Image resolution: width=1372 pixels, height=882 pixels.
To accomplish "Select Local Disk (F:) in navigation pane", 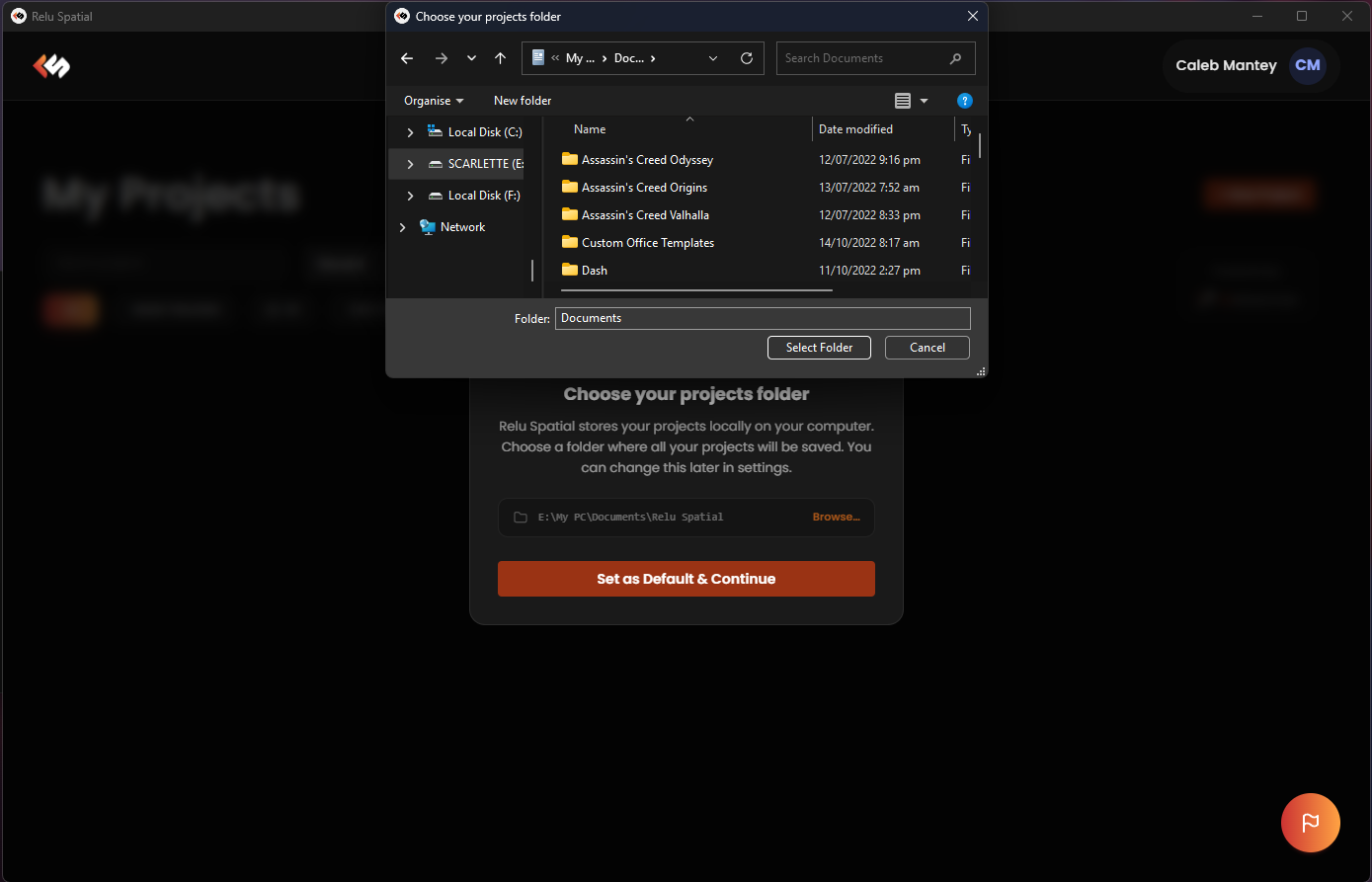I will 474,196.
